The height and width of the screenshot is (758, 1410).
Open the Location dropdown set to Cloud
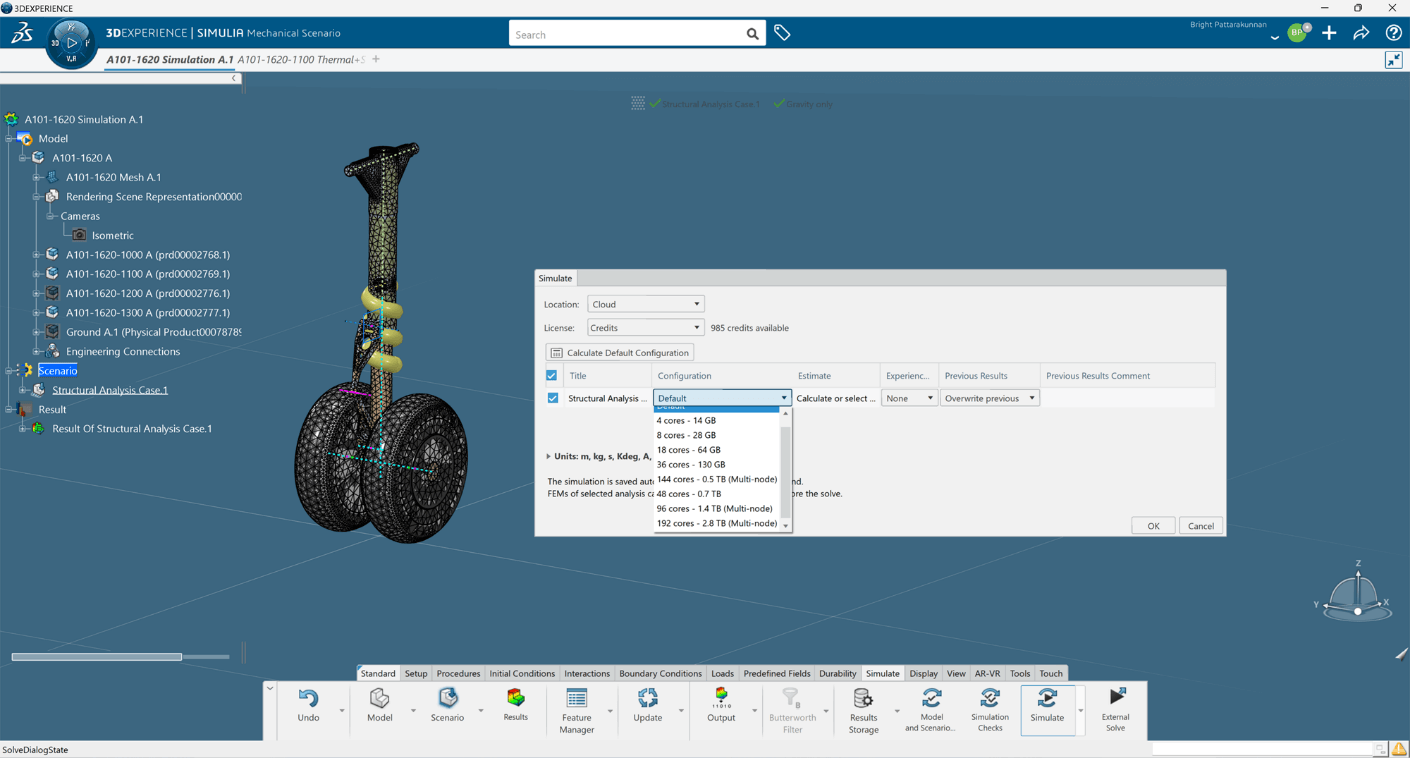pyautogui.click(x=646, y=304)
